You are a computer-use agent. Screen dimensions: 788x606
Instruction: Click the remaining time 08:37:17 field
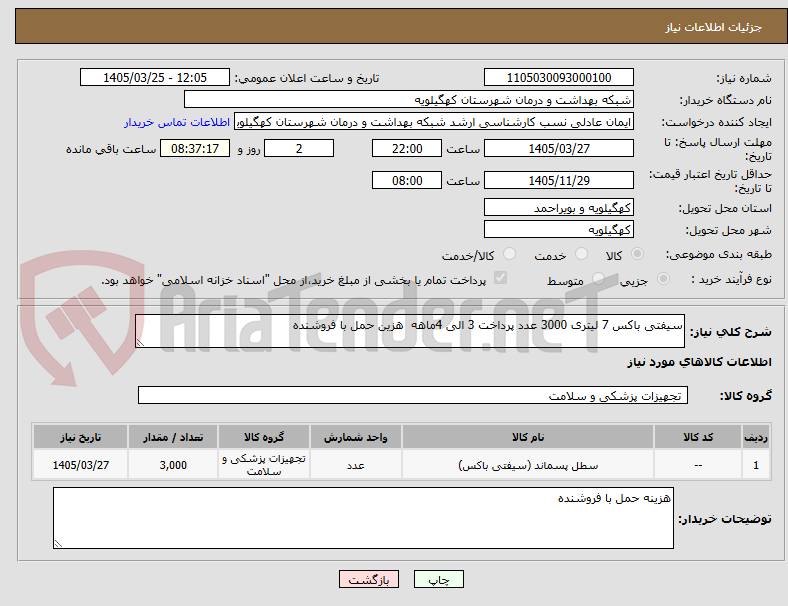point(195,148)
